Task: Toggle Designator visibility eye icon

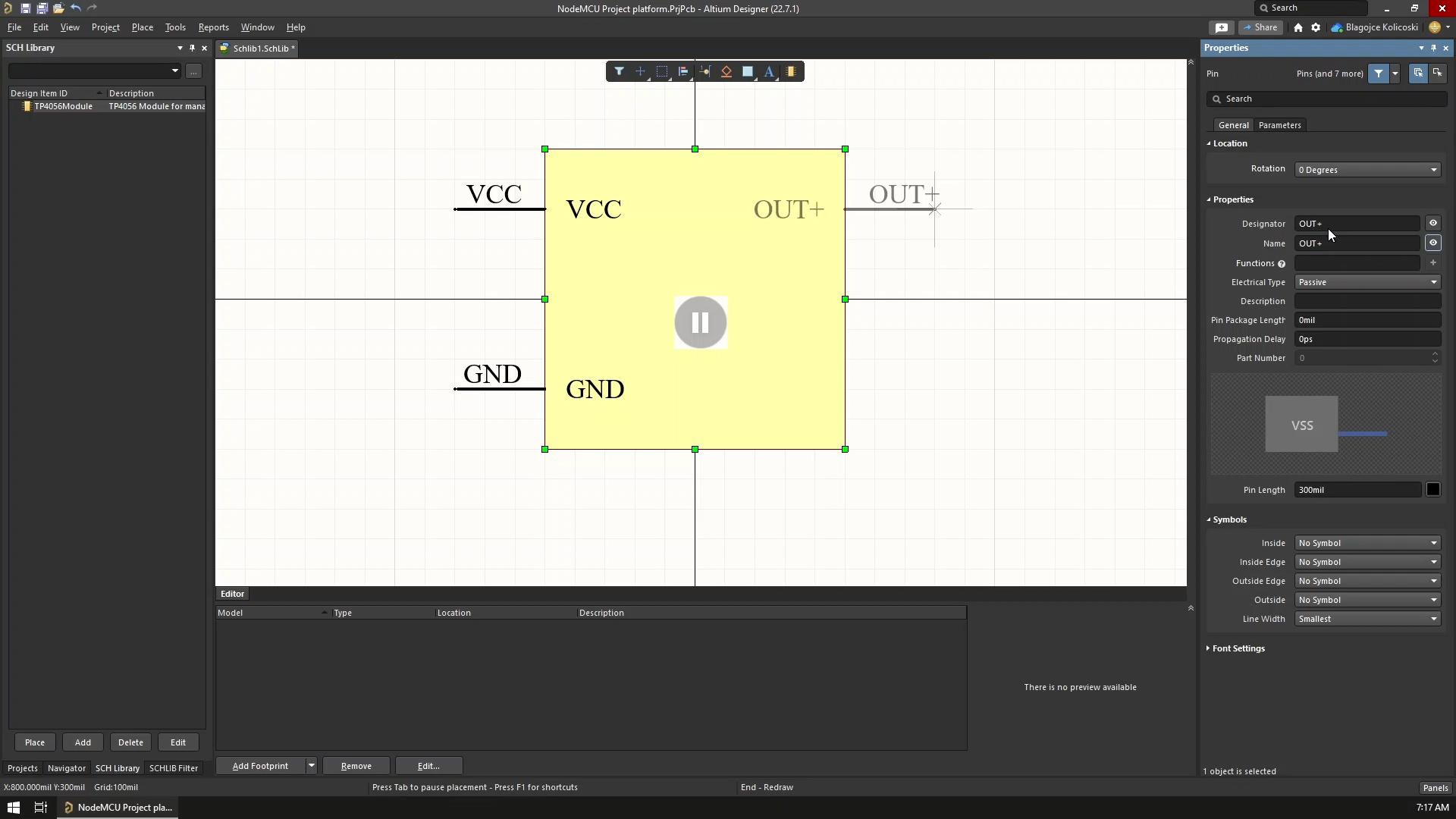Action: click(1432, 224)
